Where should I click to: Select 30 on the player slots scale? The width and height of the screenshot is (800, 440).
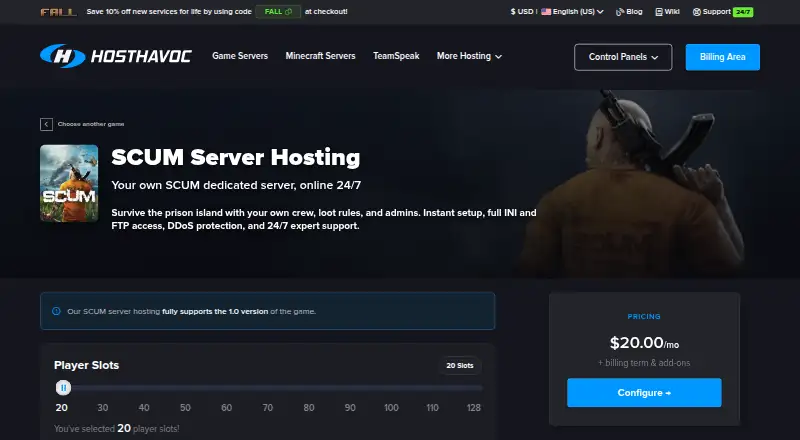click(x=103, y=407)
